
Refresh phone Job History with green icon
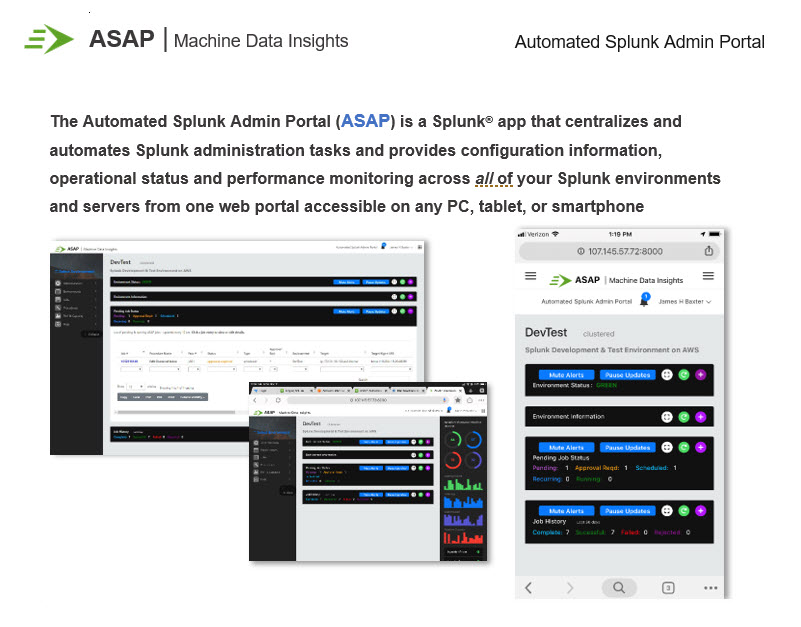684,511
